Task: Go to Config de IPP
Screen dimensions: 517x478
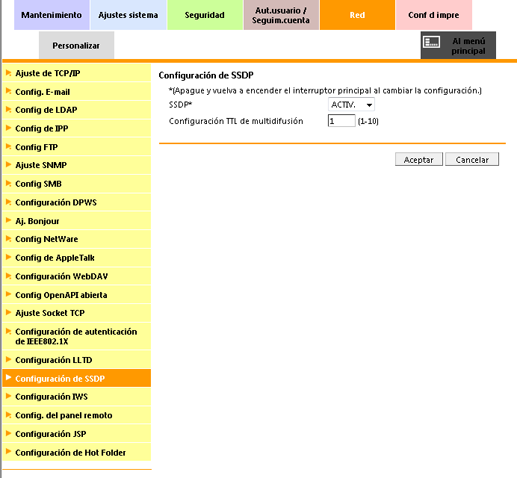Action: (x=77, y=129)
